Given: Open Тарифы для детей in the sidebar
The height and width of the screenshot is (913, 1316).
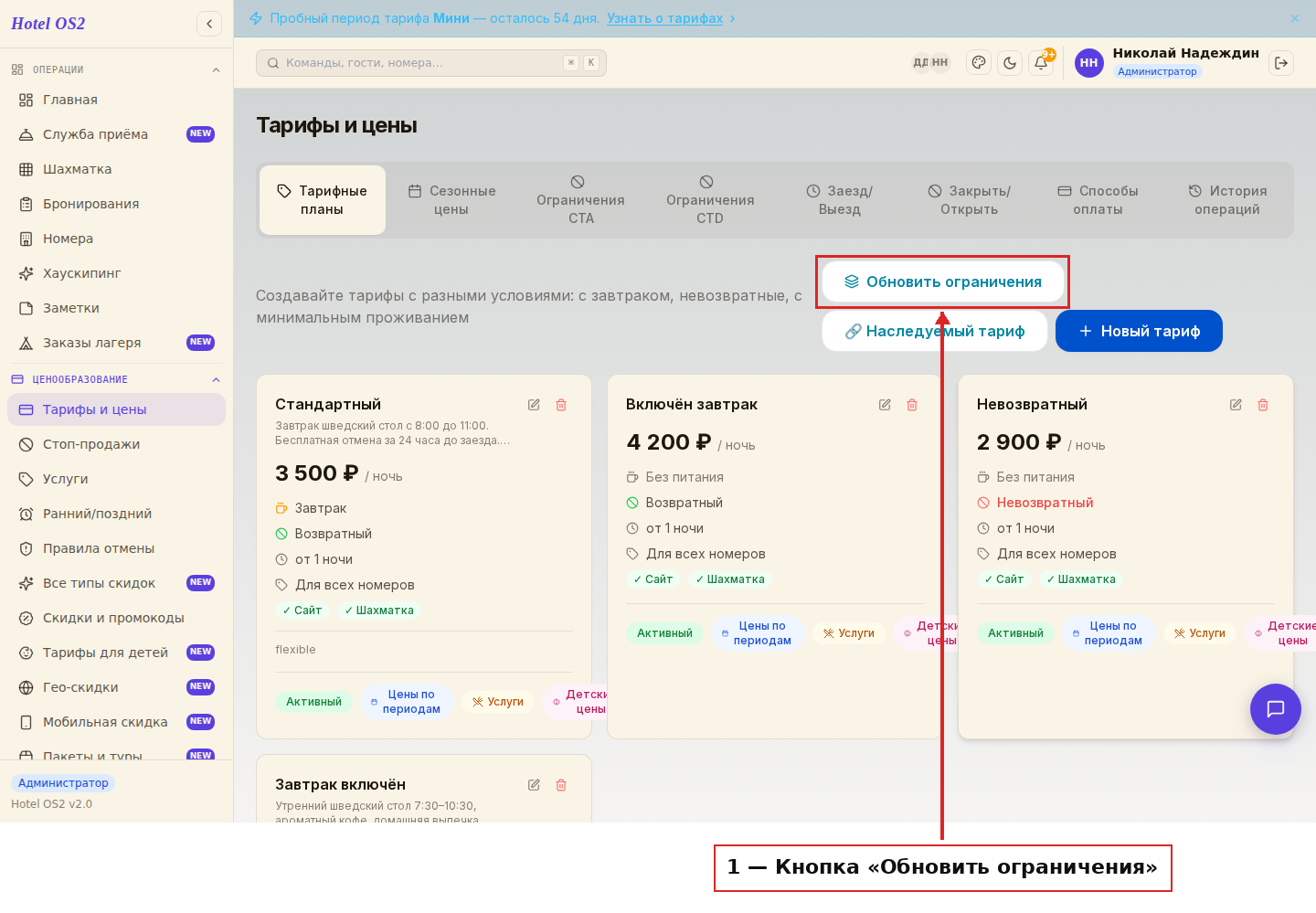Looking at the screenshot, I should click(116, 653).
